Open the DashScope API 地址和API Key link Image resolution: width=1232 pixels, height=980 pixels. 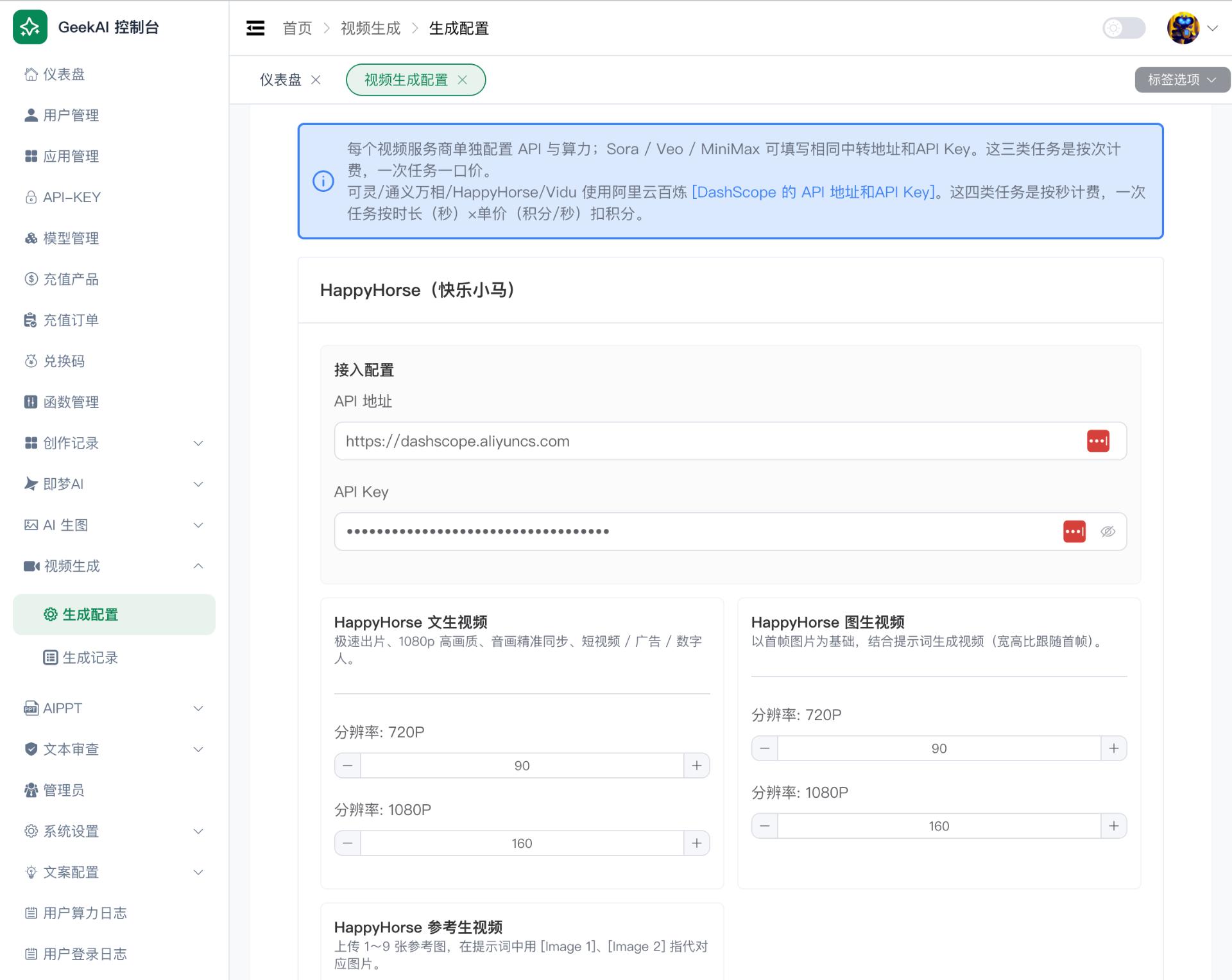click(813, 192)
